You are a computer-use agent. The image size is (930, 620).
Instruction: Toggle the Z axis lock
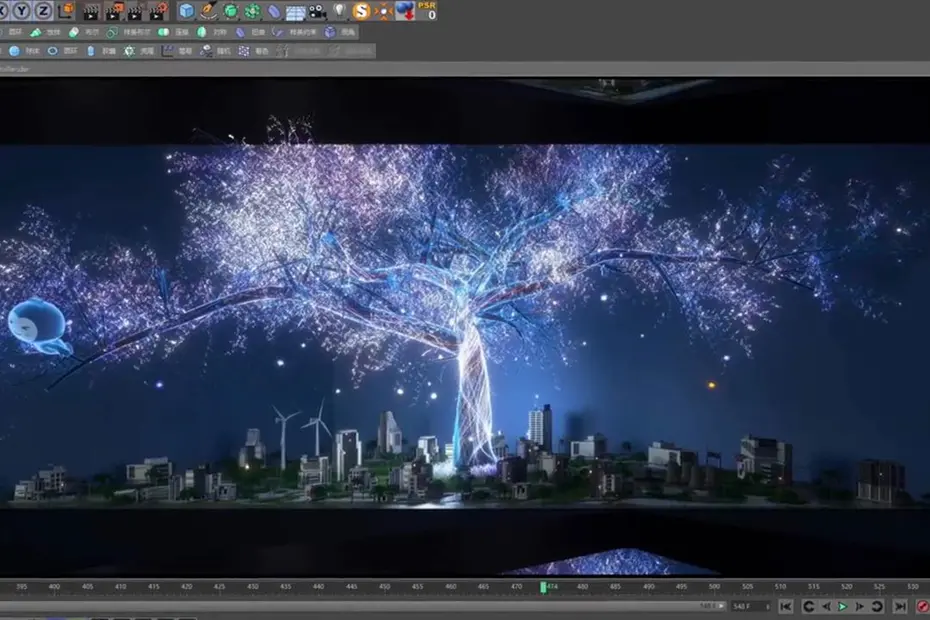[x=43, y=10]
